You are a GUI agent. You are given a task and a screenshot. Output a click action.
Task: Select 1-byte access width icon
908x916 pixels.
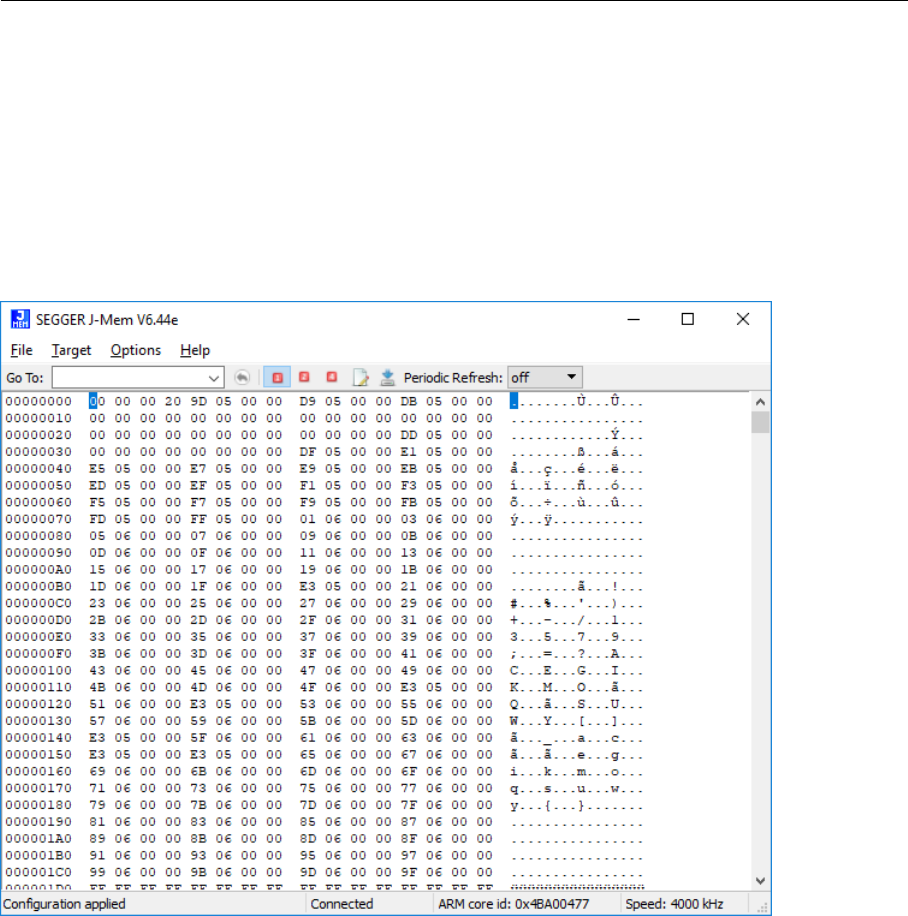coord(276,378)
